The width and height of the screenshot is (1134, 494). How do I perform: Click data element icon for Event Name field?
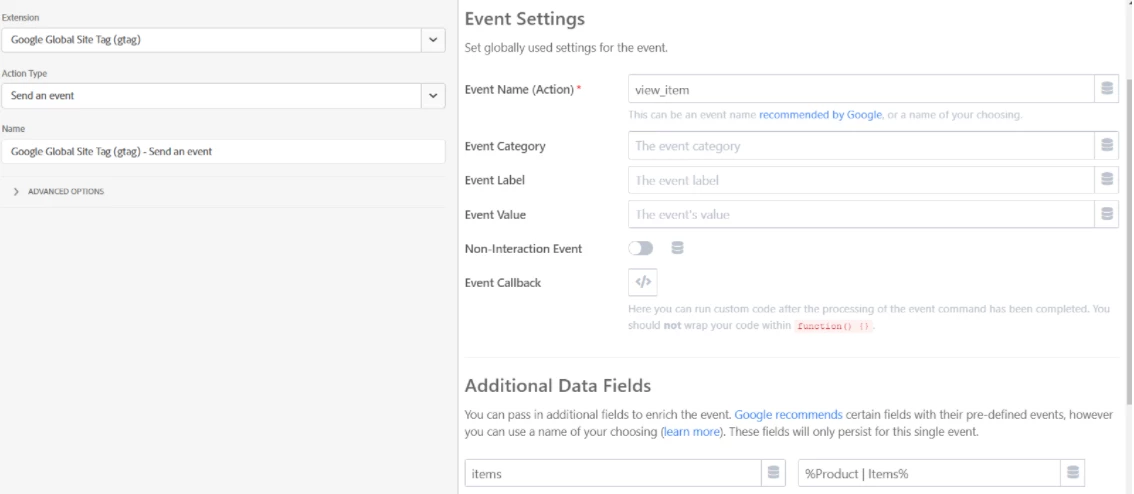coord(1106,89)
